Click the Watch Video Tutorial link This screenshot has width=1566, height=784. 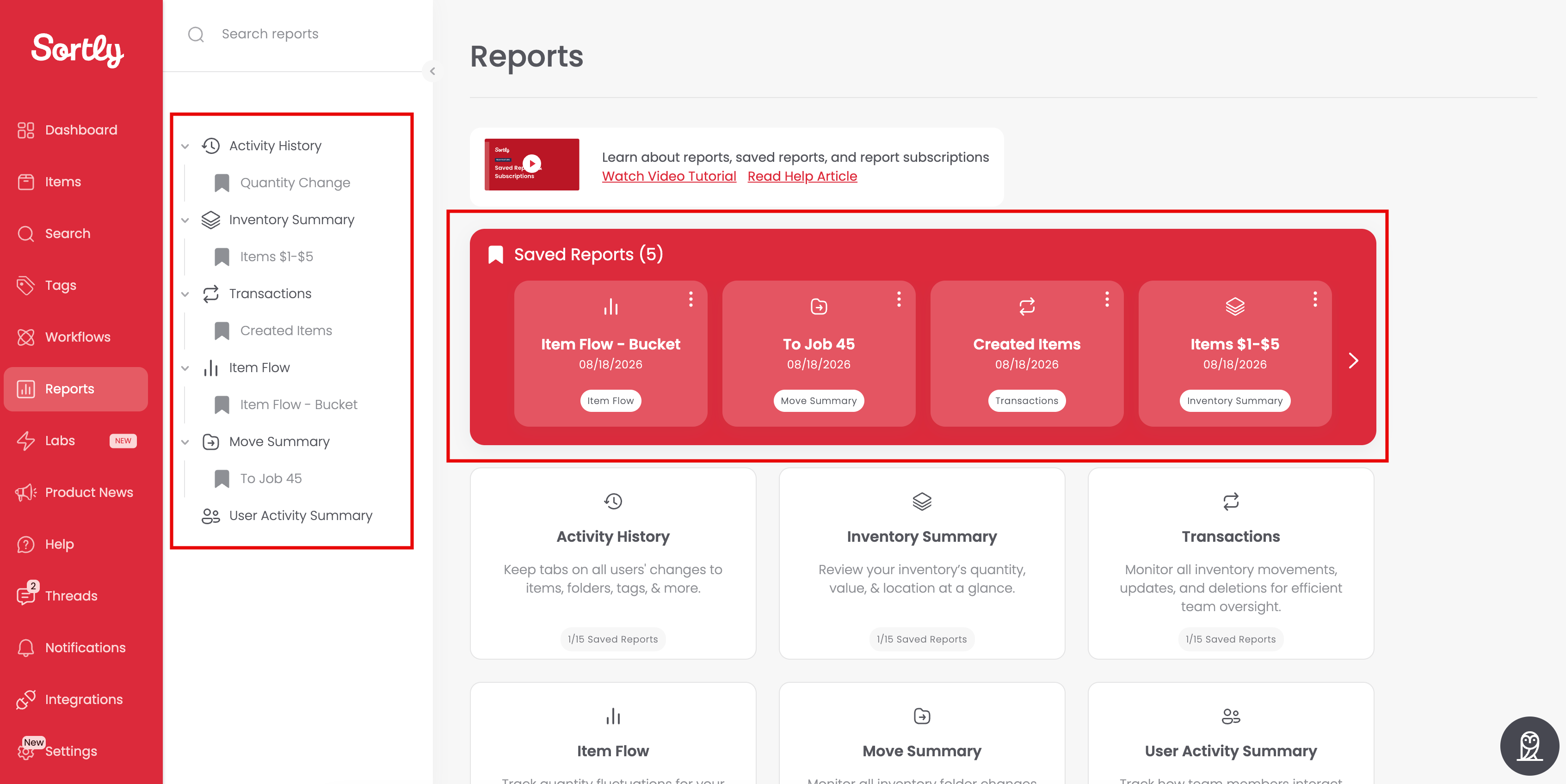pos(669,176)
